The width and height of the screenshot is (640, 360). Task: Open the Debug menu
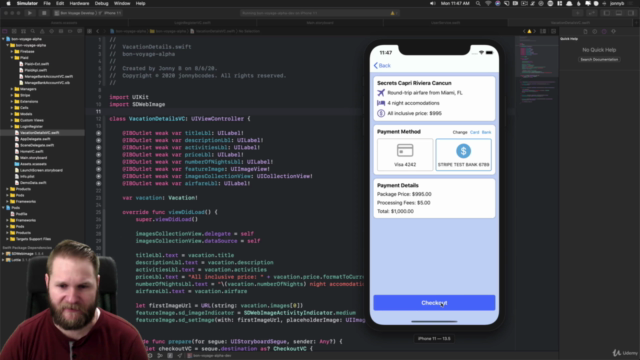[x=101, y=3]
